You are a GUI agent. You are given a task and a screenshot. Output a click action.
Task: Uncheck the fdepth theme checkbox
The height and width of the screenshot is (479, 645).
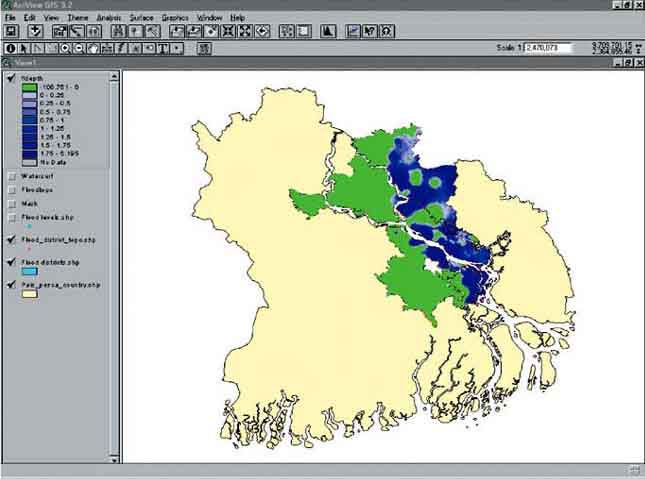[x=11, y=78]
